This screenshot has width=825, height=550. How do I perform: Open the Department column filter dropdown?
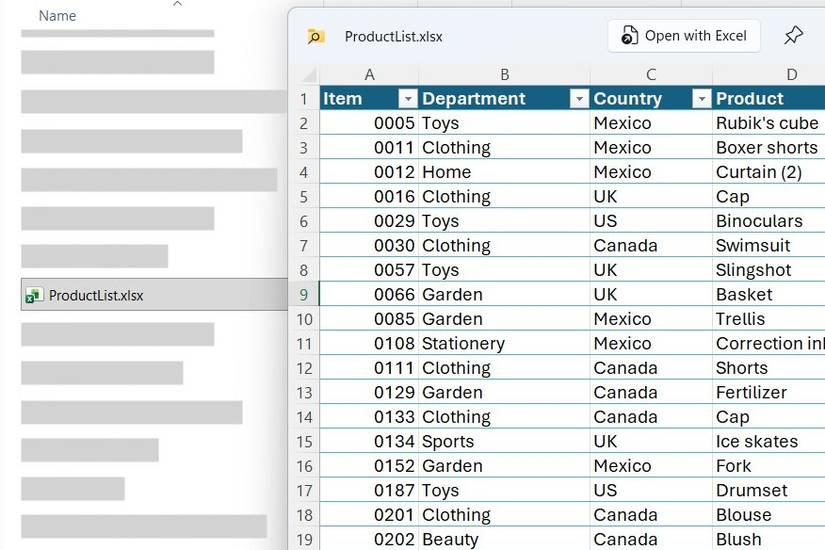tap(579, 98)
